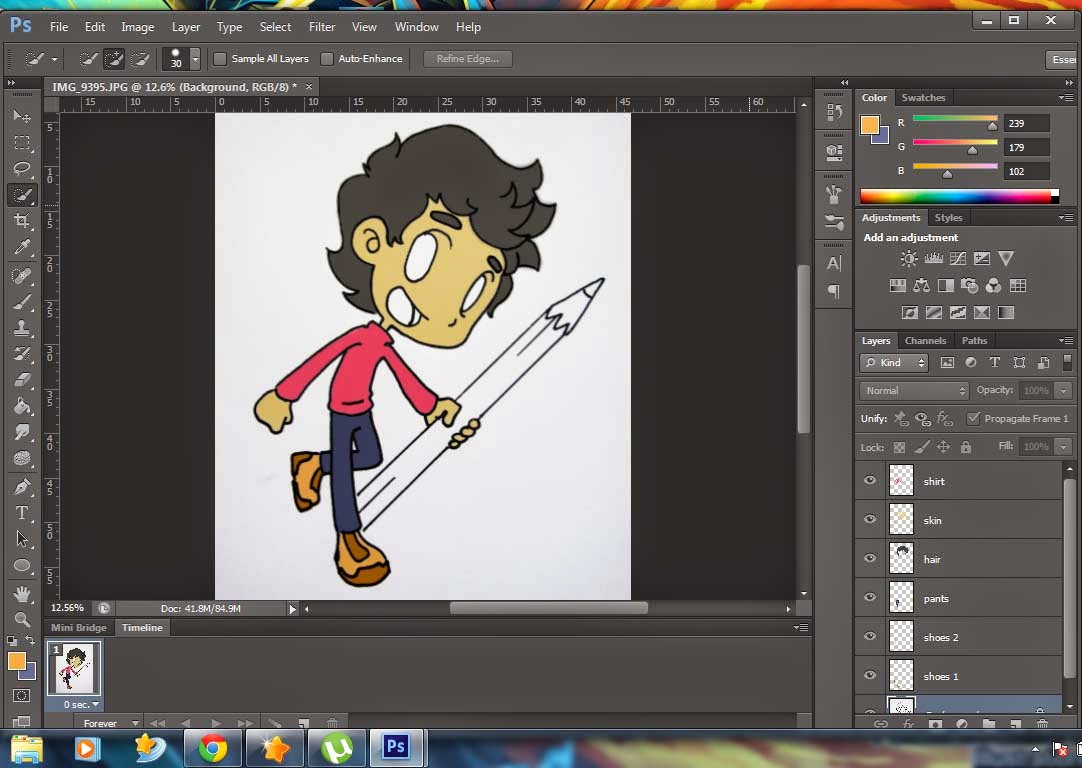
Task: Click the Add to selection brush option
Action: 114,59
